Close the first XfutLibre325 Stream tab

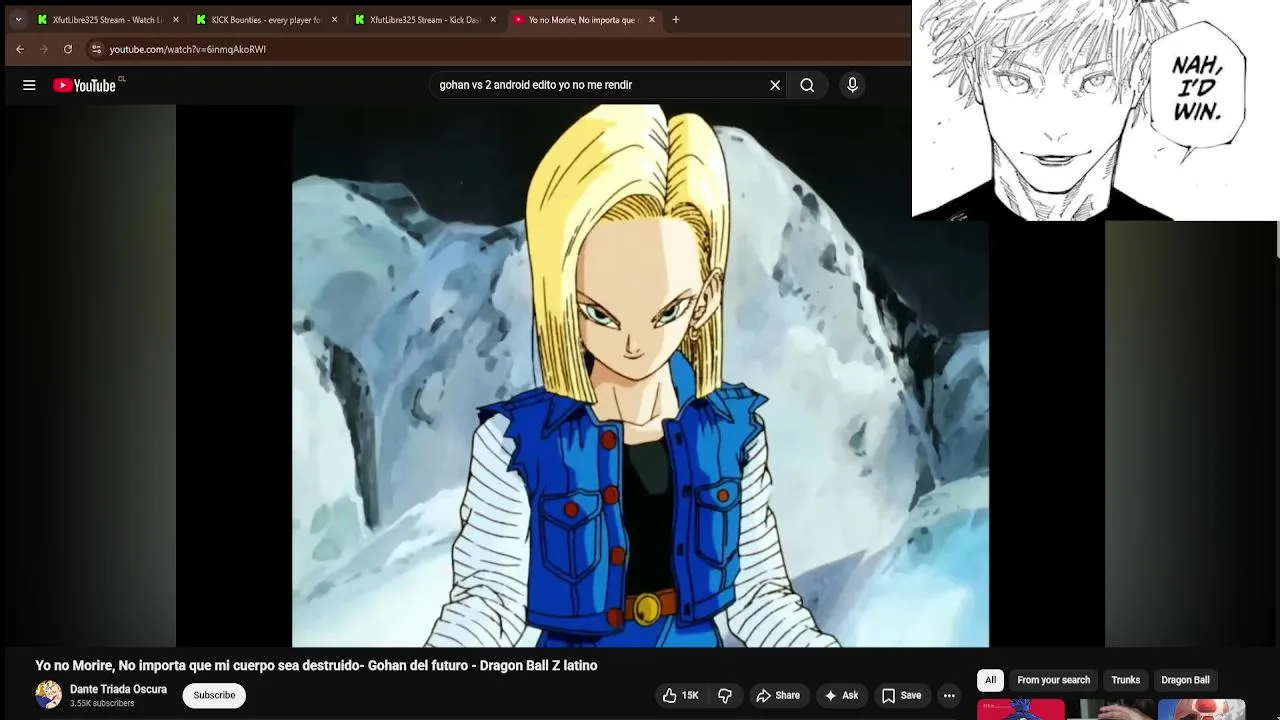[x=176, y=19]
